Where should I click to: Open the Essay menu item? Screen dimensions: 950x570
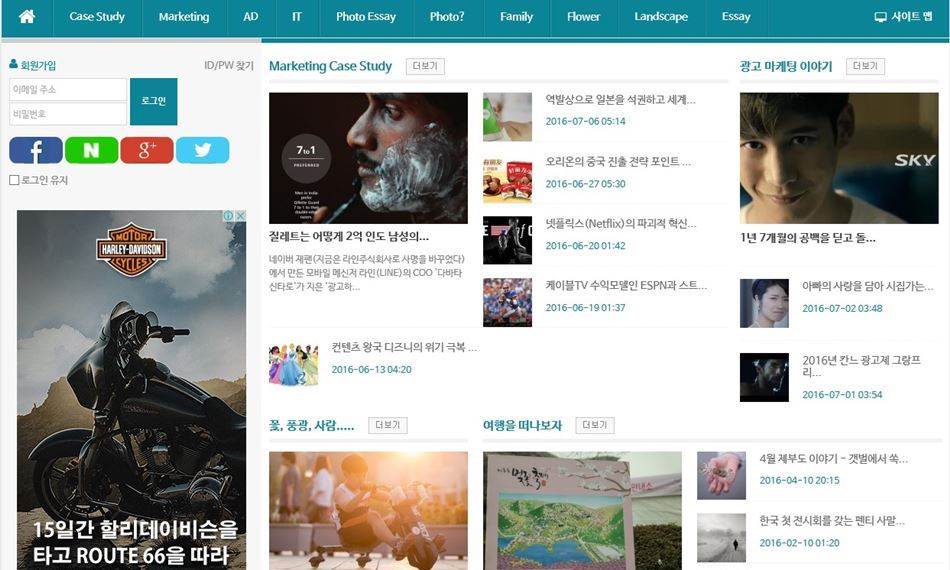(x=736, y=16)
